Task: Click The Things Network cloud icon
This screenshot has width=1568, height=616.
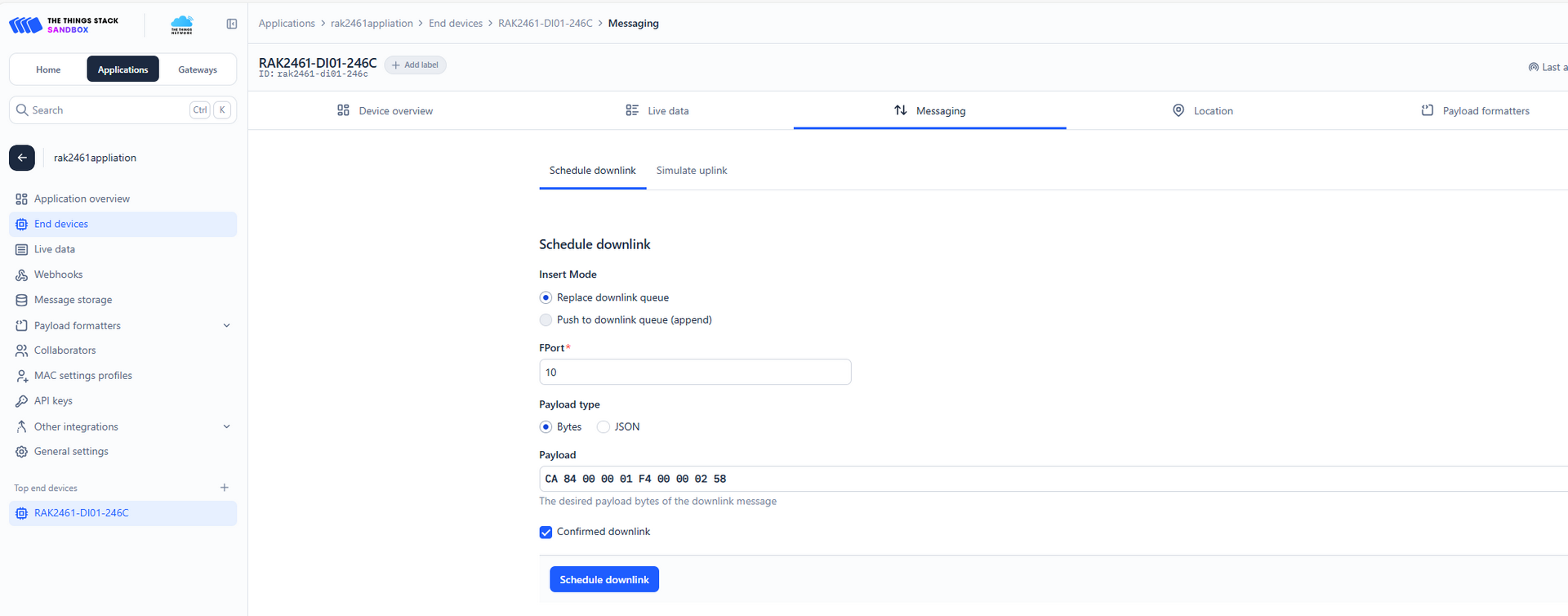Action: coord(182,25)
